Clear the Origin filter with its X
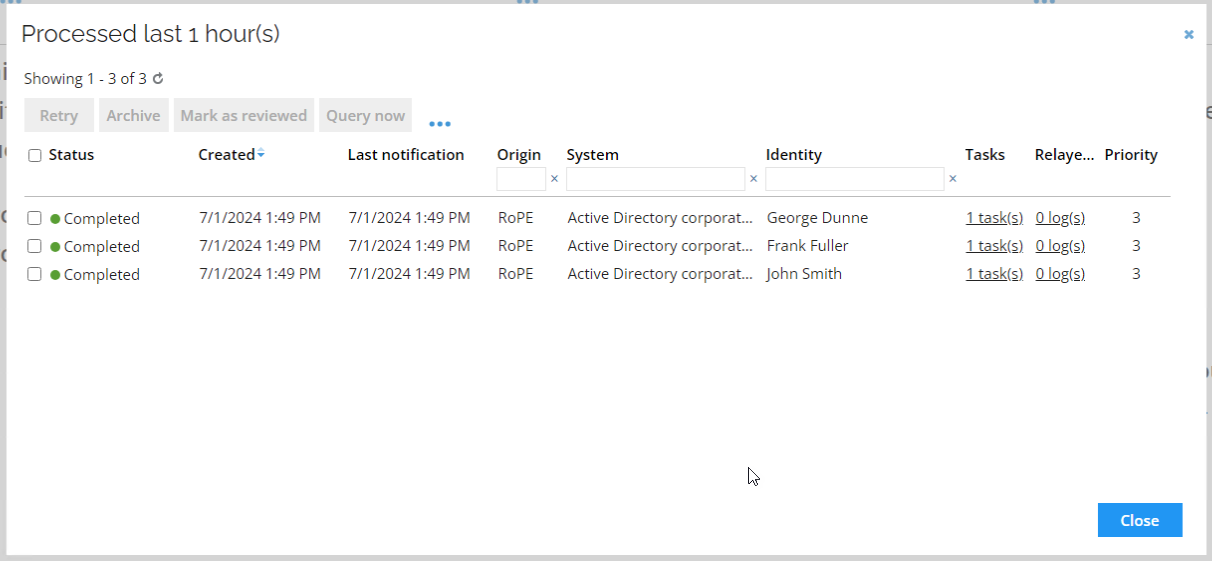 click(554, 179)
